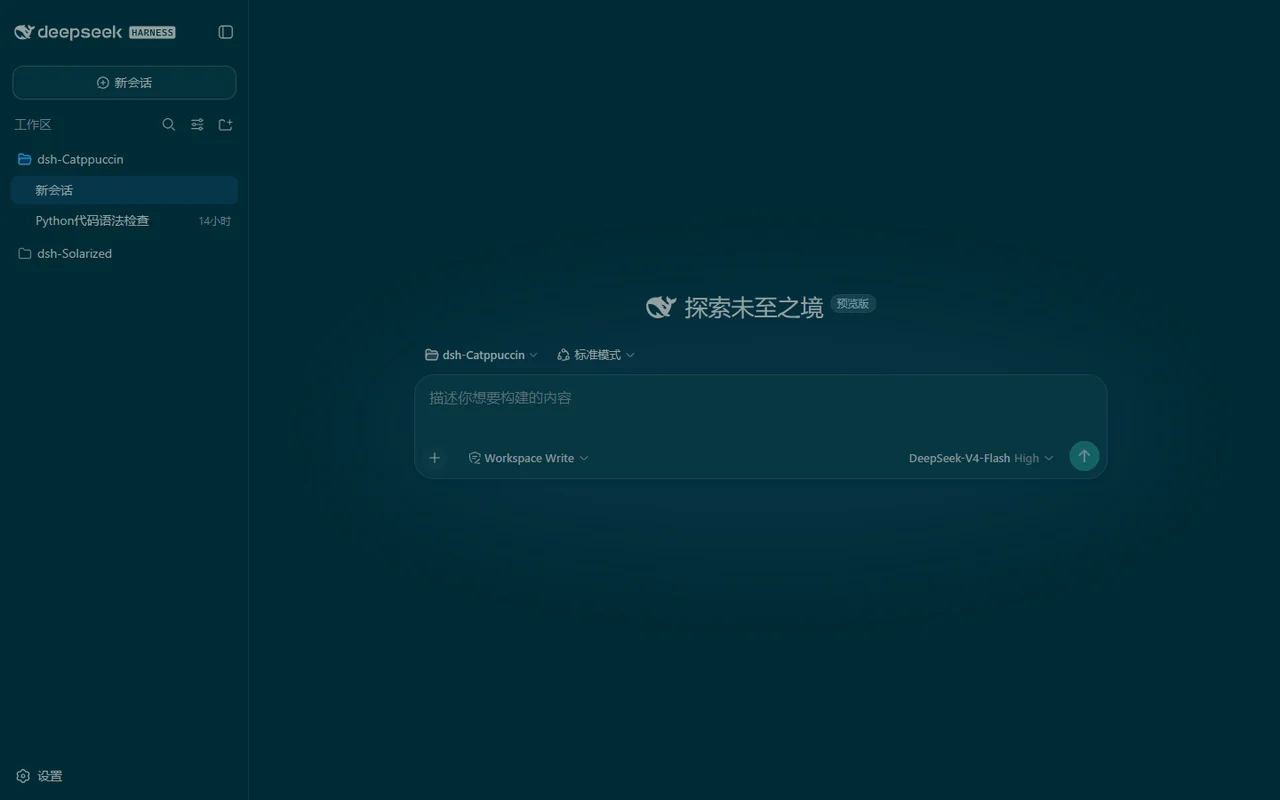
Task: Start a new chat with 新会话 button
Action: tap(124, 83)
